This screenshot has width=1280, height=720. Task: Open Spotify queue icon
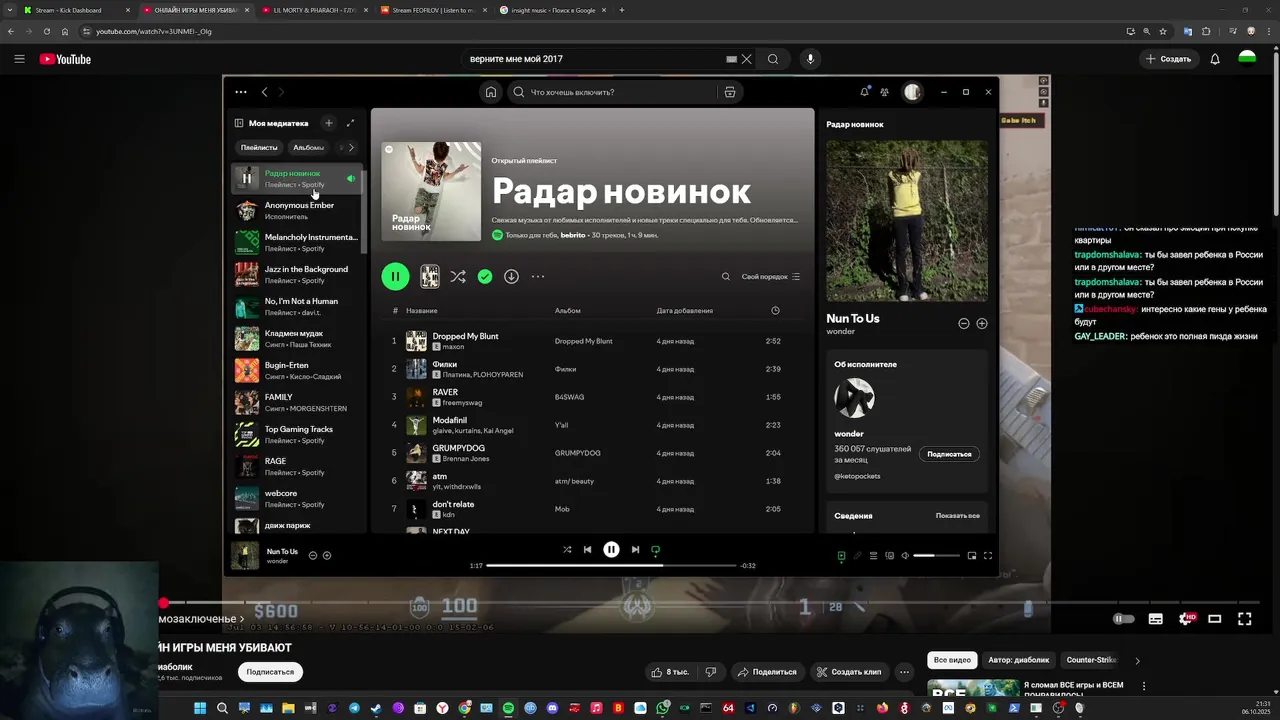[x=873, y=556]
